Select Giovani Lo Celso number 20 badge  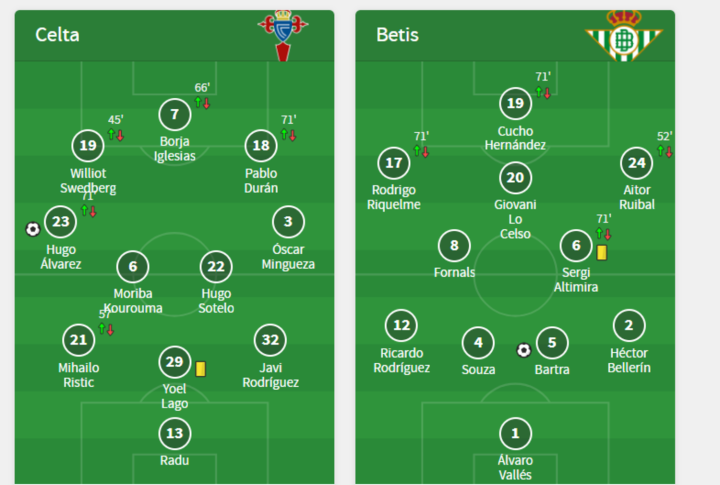pyautogui.click(x=515, y=178)
